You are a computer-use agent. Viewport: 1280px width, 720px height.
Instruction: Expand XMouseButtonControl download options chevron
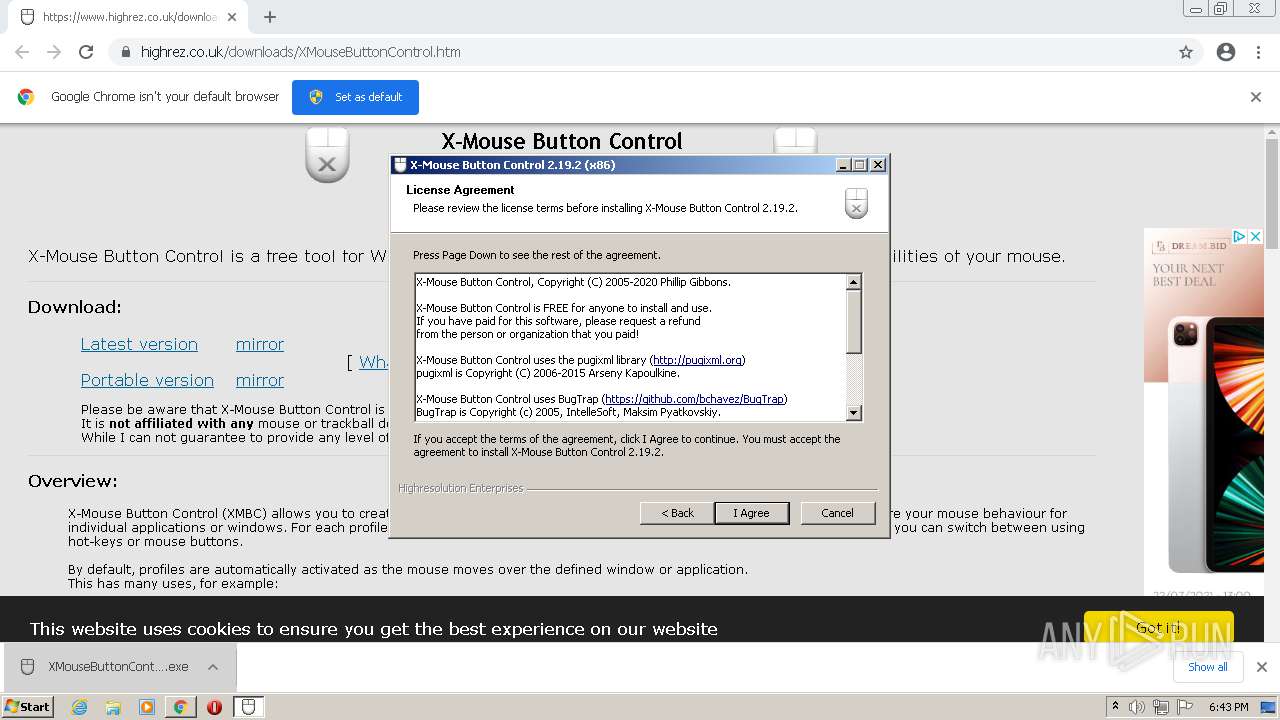click(213, 667)
